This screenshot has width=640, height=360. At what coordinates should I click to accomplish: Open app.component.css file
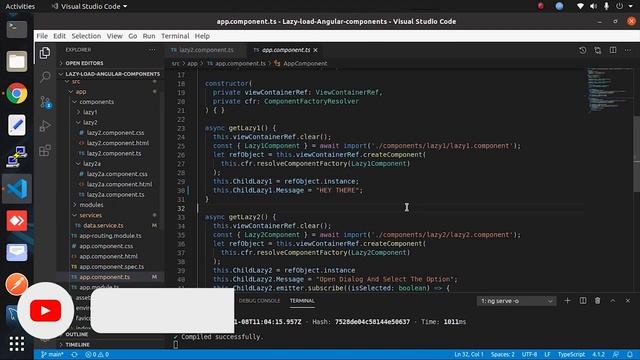[106, 246]
